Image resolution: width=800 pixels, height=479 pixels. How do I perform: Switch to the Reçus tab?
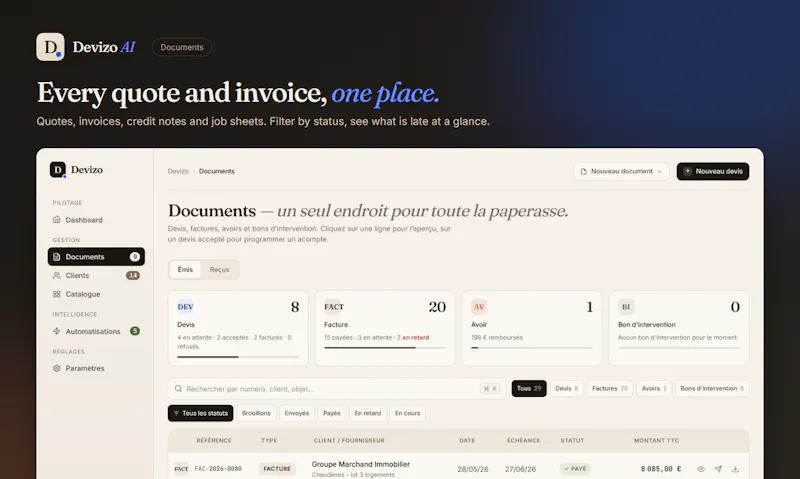[x=219, y=269]
